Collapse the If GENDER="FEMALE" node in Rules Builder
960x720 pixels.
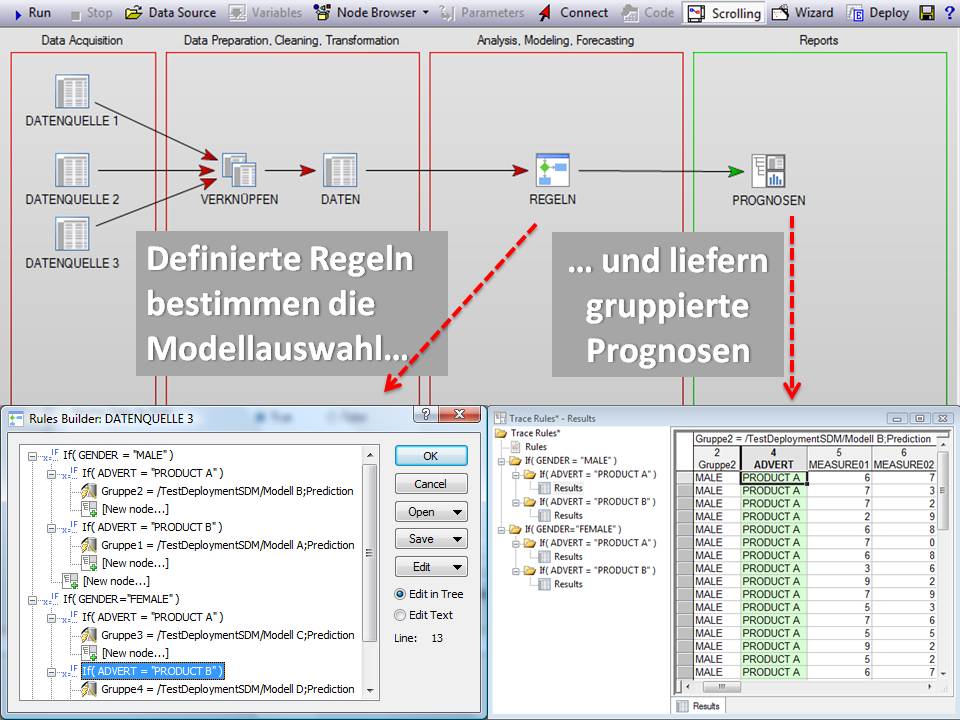coord(33,599)
